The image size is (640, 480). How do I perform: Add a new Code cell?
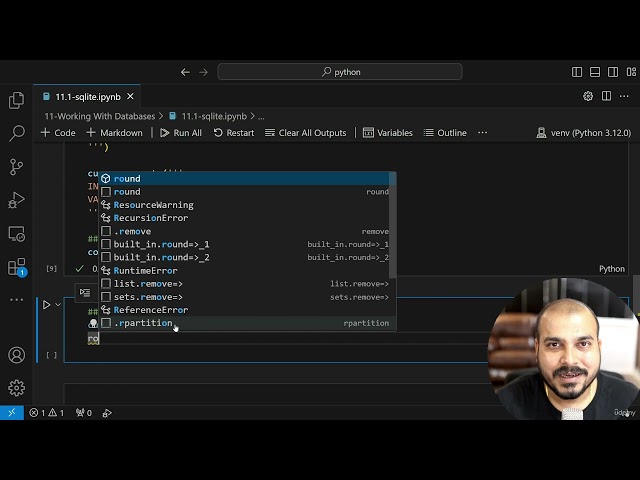[58, 133]
